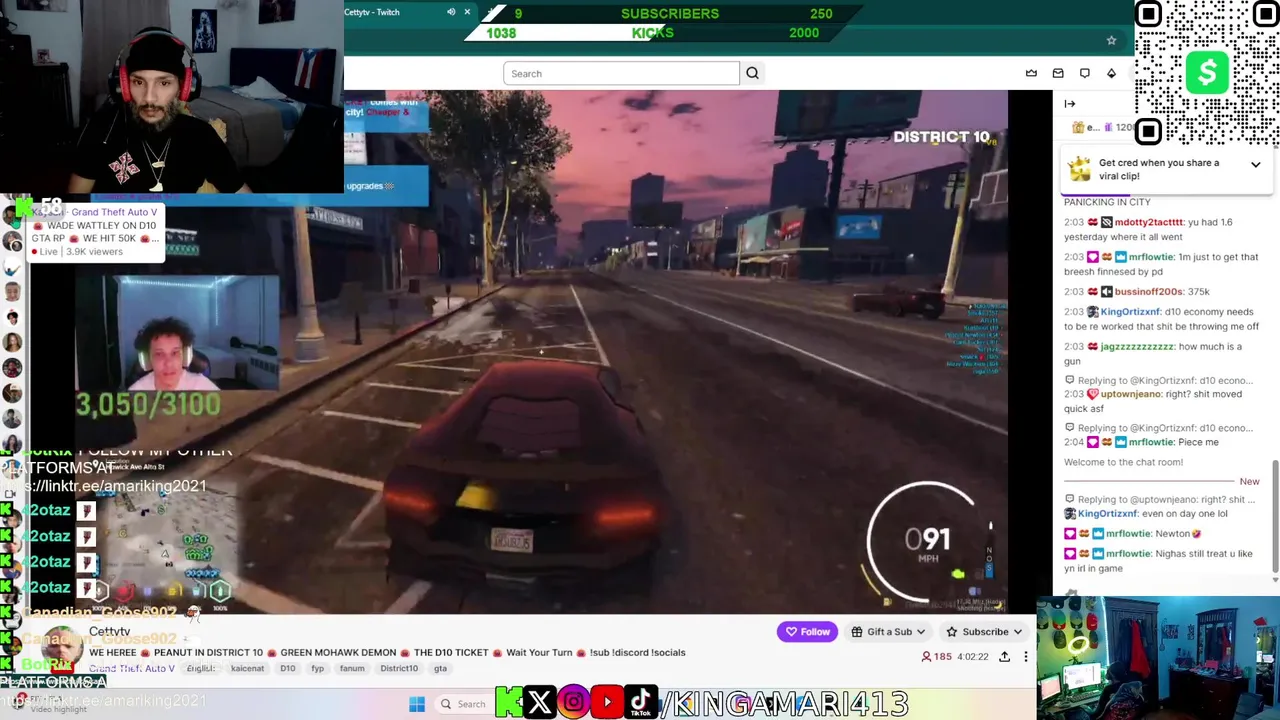Image resolution: width=1280 pixels, height=720 pixels.
Task: Open the Windows Start menu
Action: tap(417, 704)
